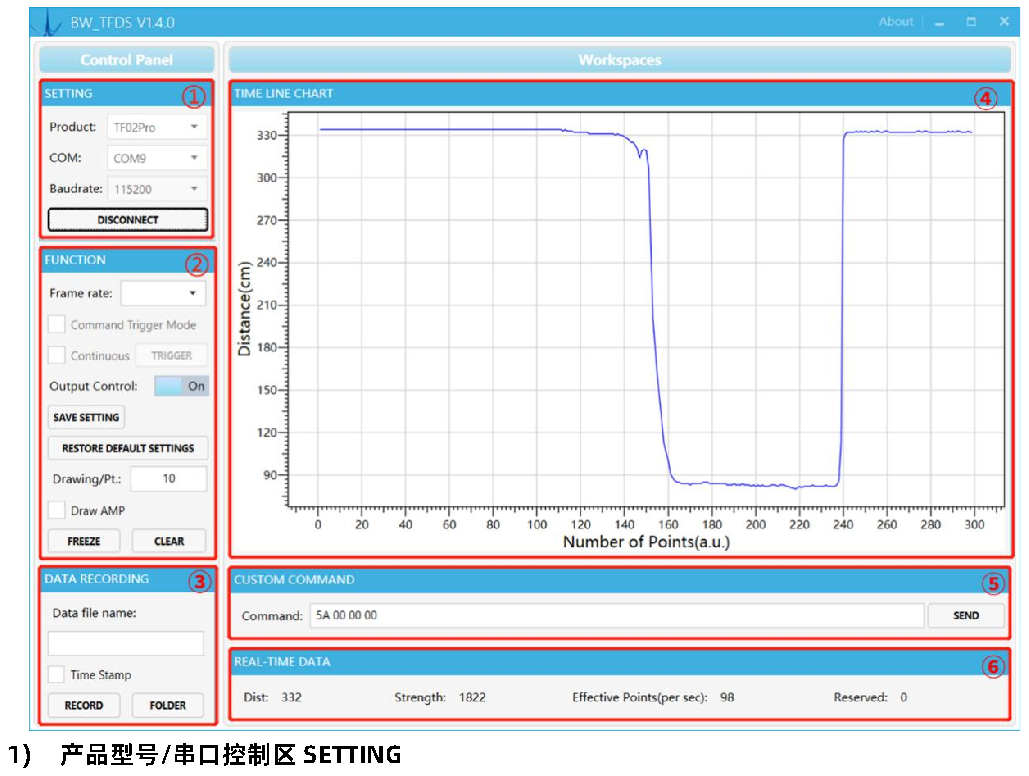Focus the Data file name input field
The width and height of the screenshot is (1029, 776).
(126, 643)
